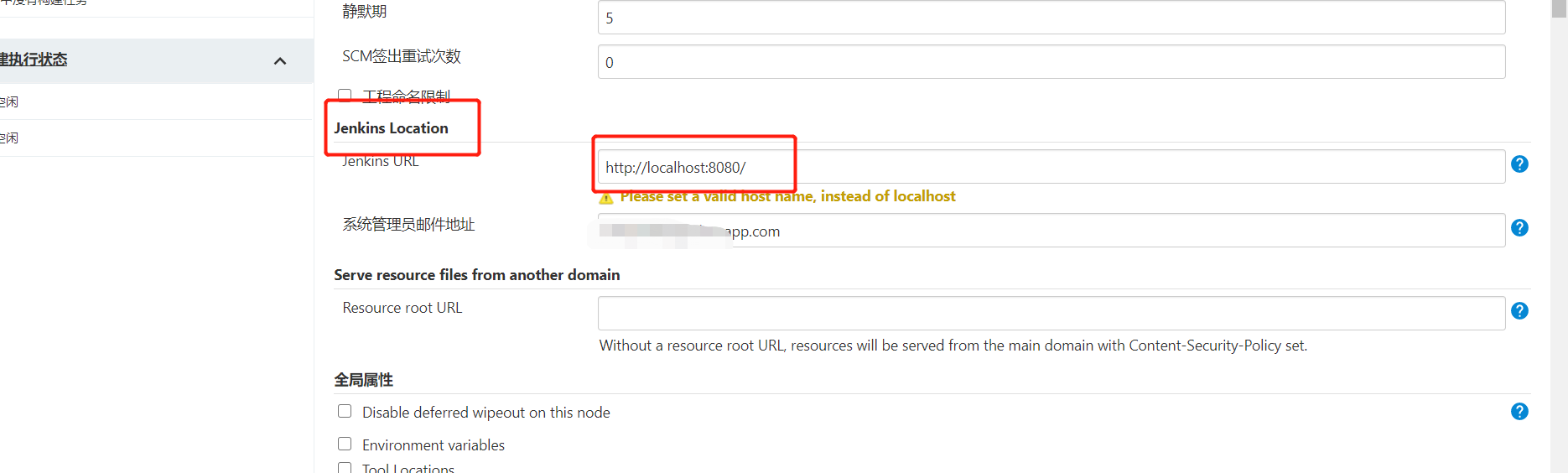Image resolution: width=1568 pixels, height=473 pixels.
Task: Click the Jenkins Location section heading
Action: coord(391,128)
